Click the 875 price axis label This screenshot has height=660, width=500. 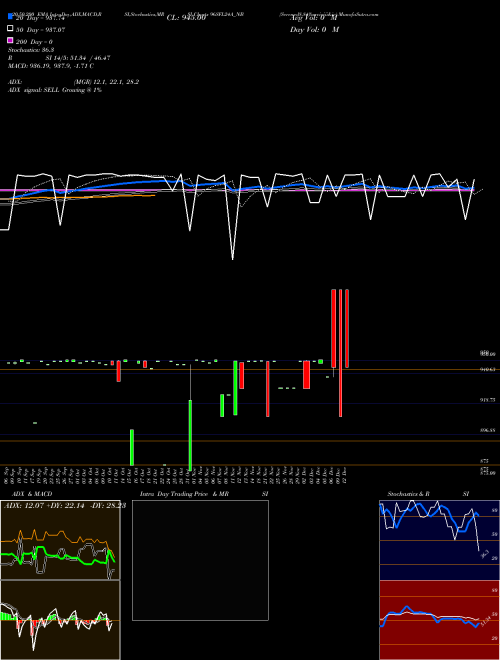click(x=484, y=461)
